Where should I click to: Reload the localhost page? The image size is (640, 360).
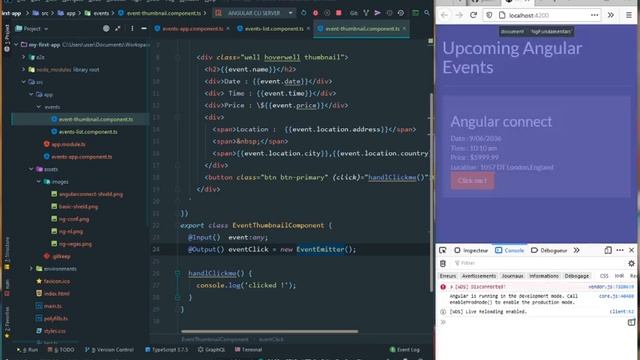pyautogui.click(x=473, y=15)
